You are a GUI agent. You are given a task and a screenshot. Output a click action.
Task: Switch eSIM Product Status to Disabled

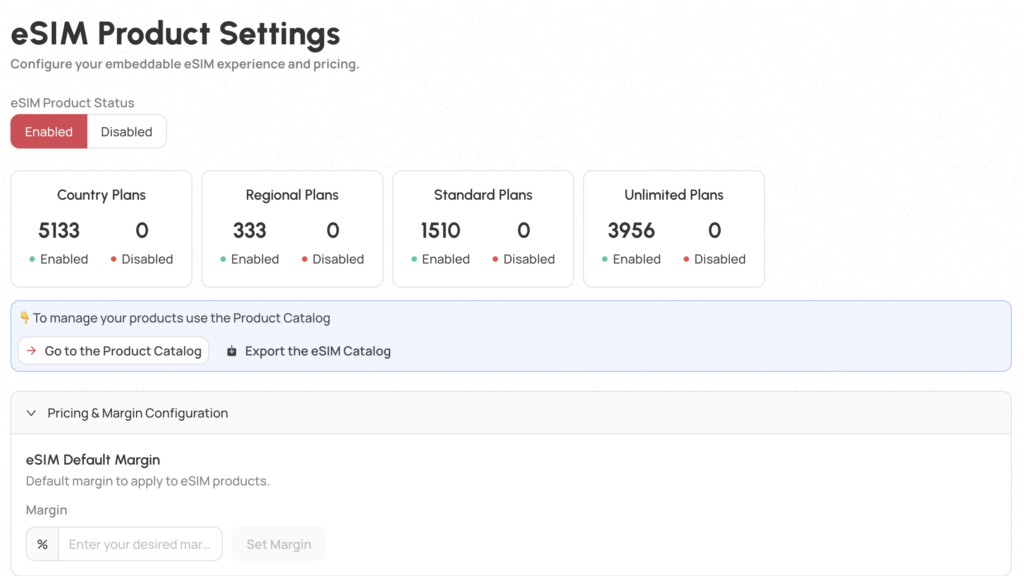point(126,132)
